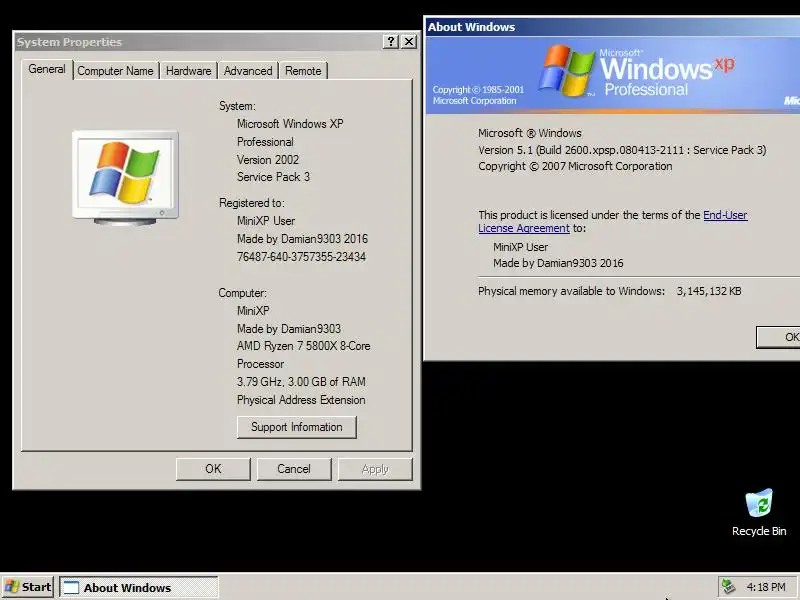Switch to the General tab
This screenshot has height=600, width=800.
tap(47, 69)
